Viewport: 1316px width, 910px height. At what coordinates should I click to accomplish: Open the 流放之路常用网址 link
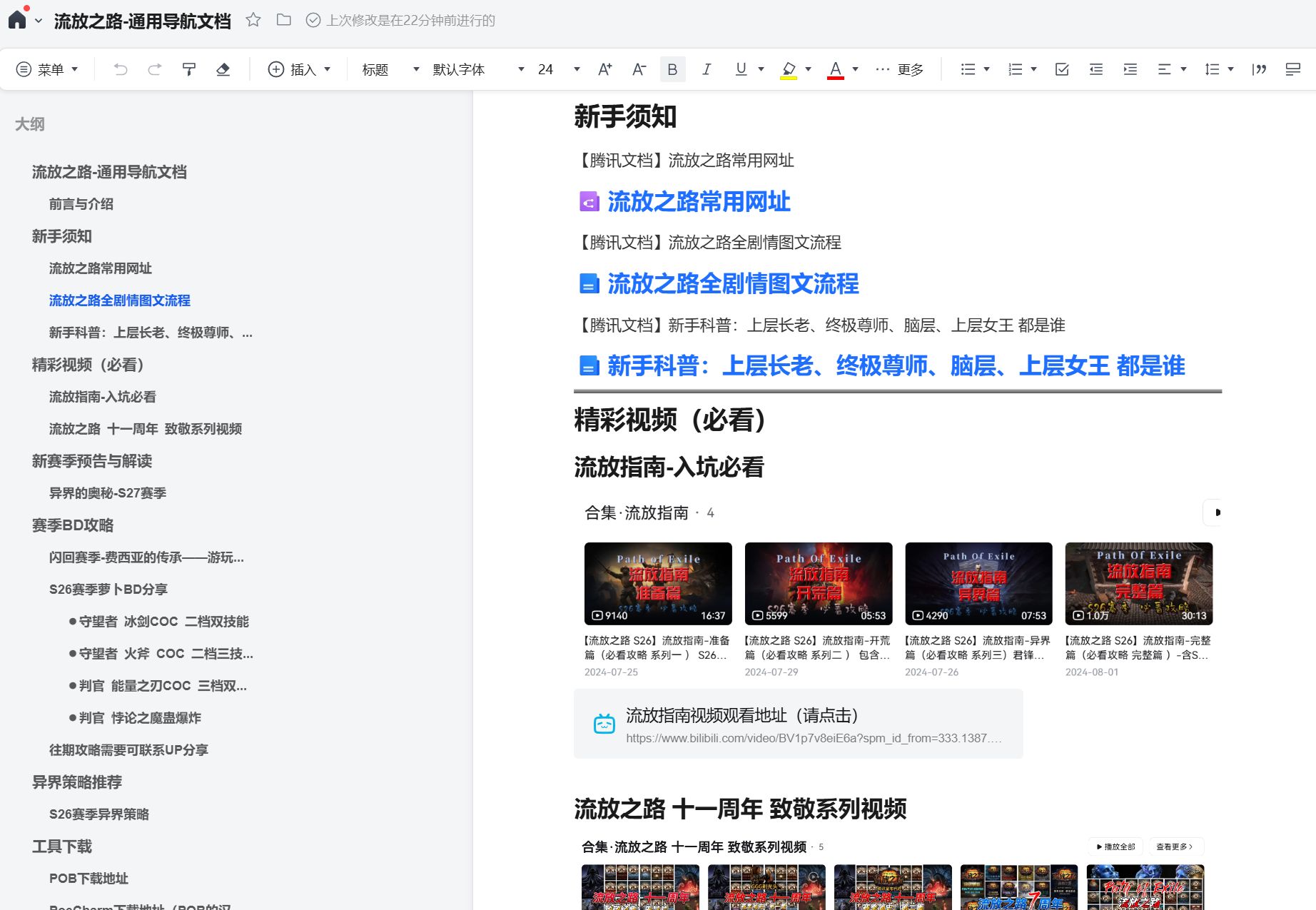697,202
